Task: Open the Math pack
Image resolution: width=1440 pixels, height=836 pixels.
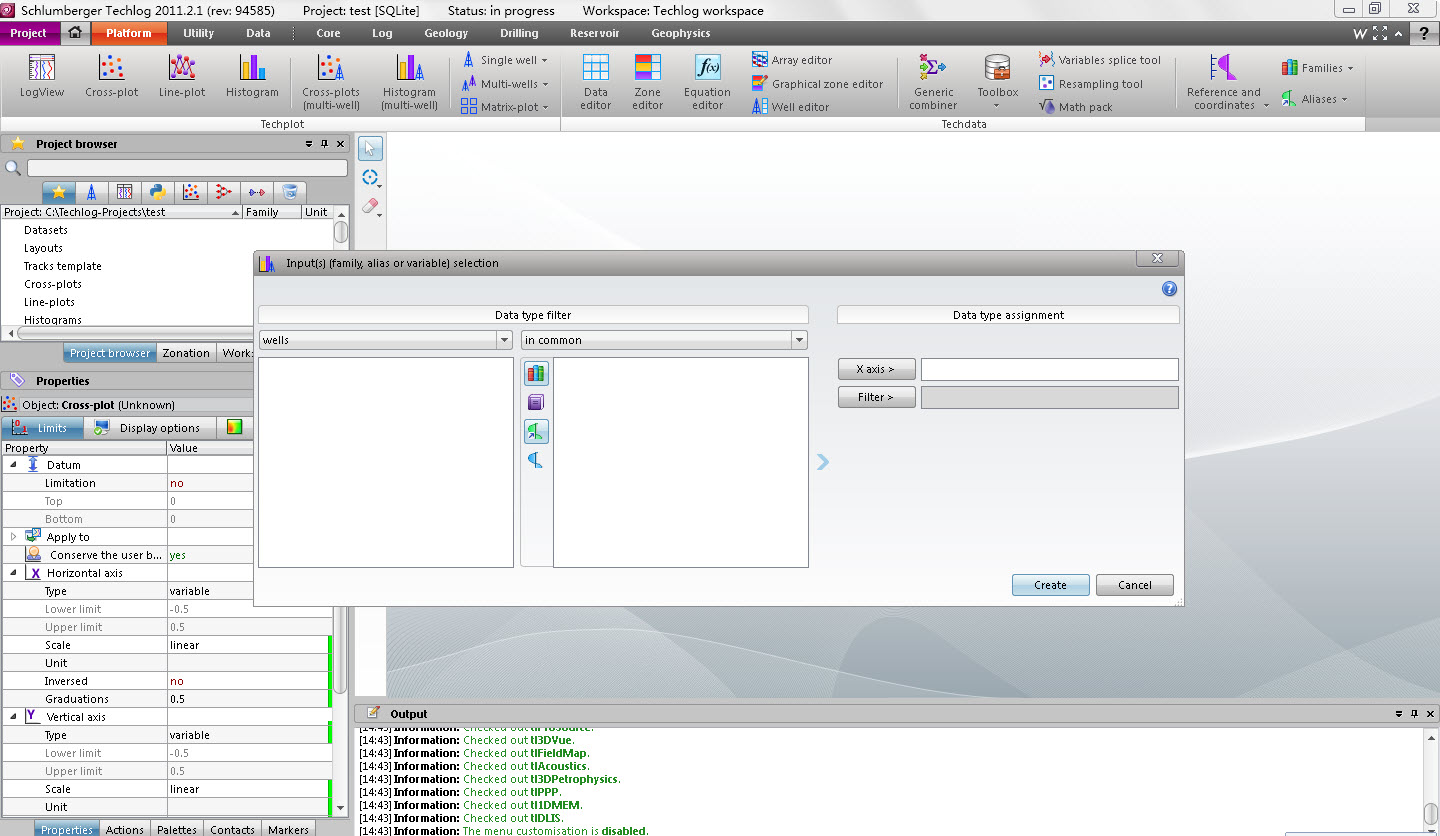Action: tap(1075, 107)
